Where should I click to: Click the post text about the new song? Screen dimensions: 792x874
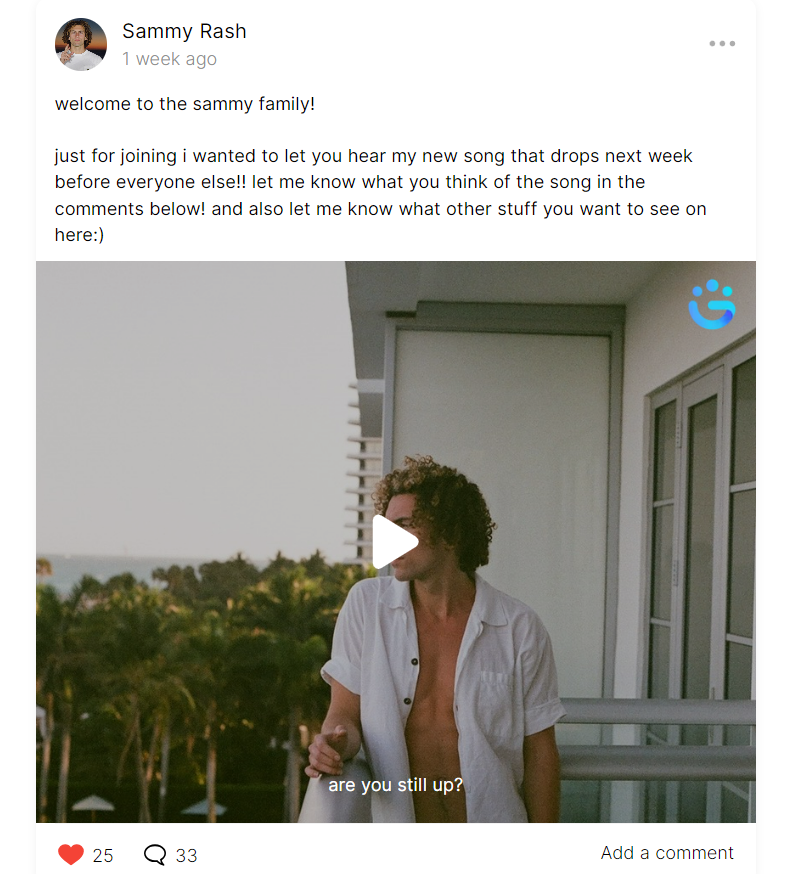click(x=381, y=195)
